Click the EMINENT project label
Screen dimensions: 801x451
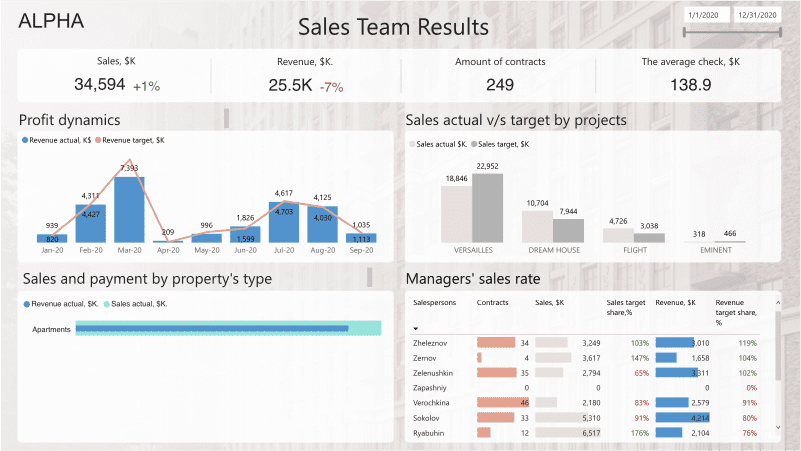pyautogui.click(x=716, y=250)
